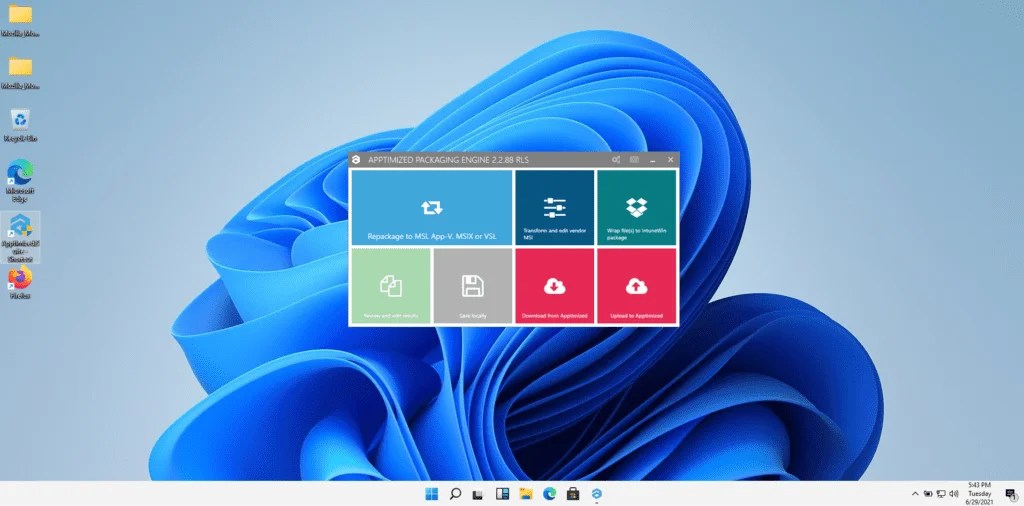
Task: Select the Firefox desktop shortcut
Action: 20,283
